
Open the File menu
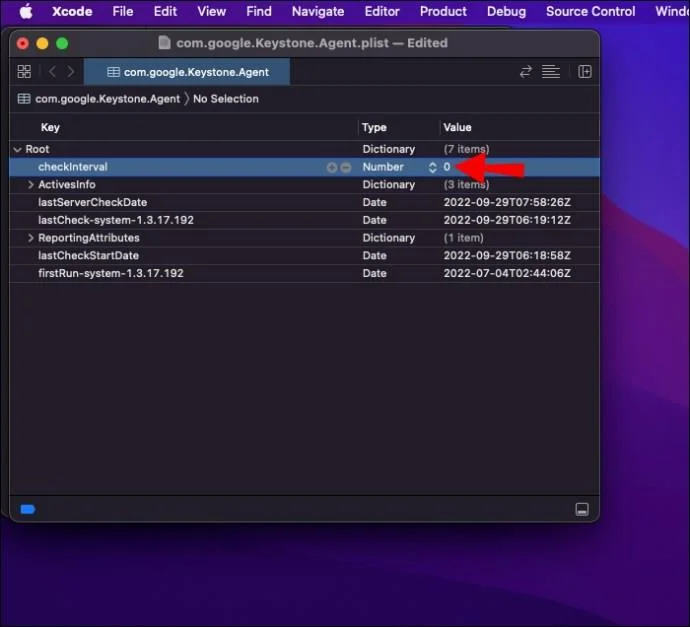[123, 11]
